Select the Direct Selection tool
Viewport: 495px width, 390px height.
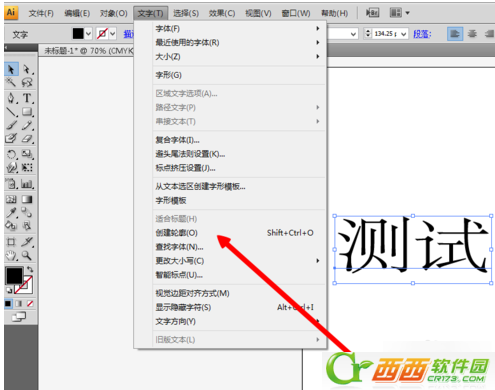coord(27,69)
